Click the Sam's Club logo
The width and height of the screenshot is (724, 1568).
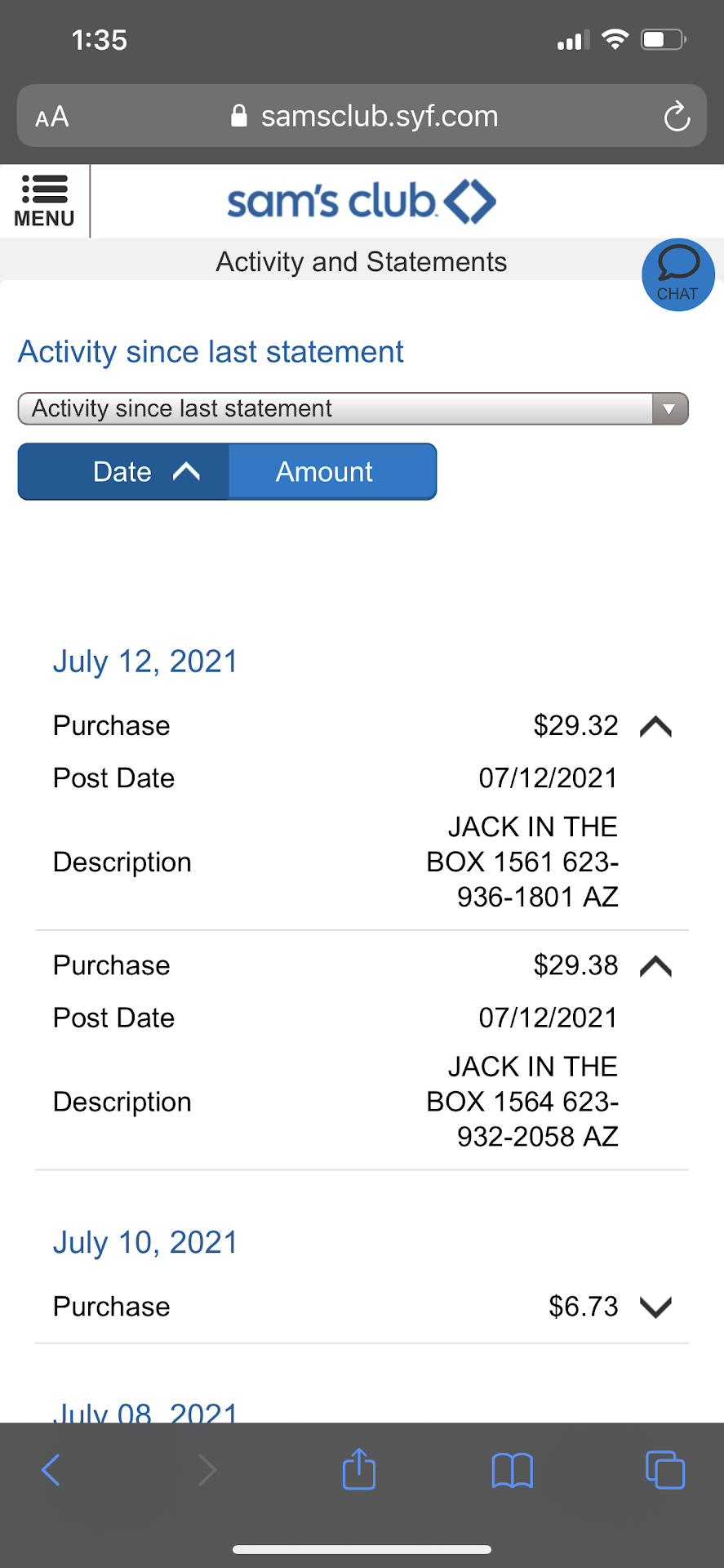point(362,202)
